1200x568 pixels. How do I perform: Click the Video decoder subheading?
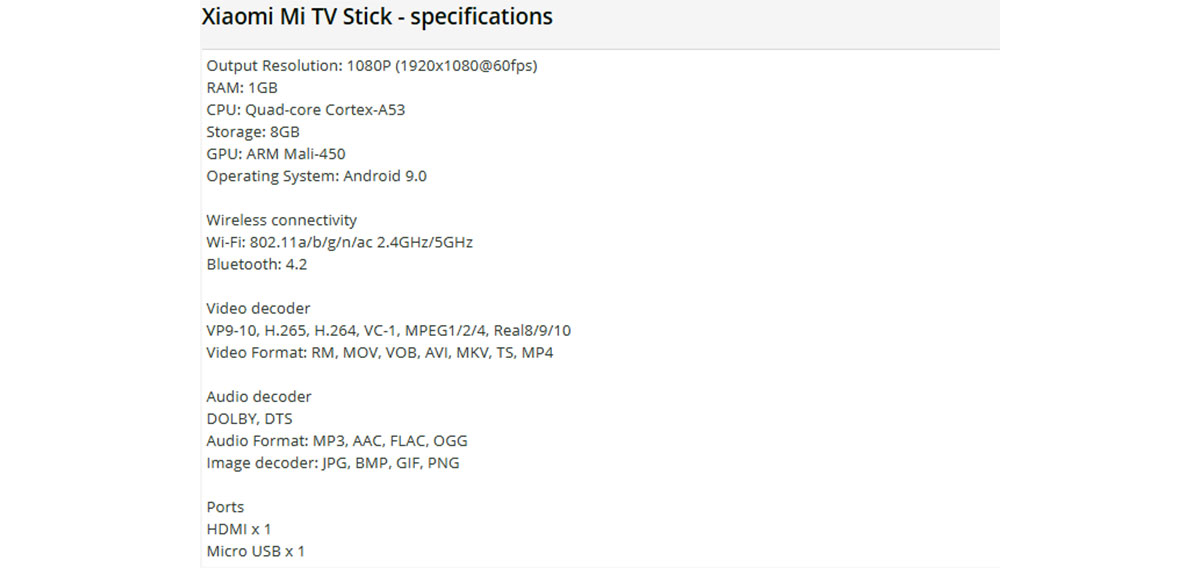[x=258, y=308]
